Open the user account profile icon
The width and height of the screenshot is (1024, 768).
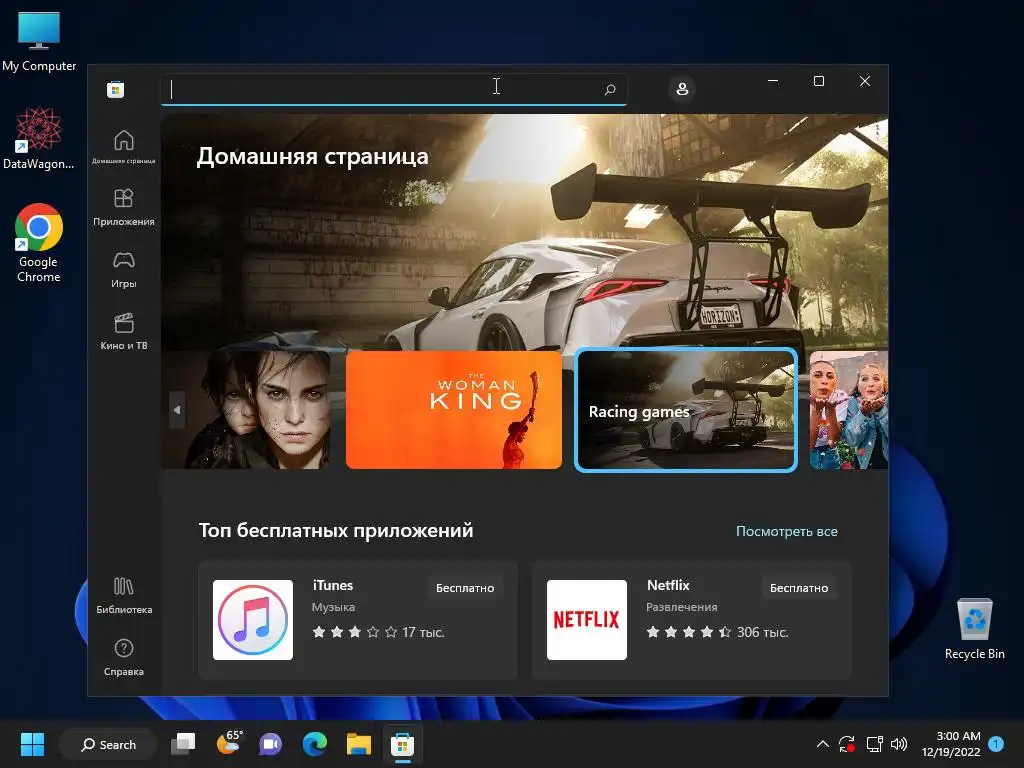click(x=682, y=89)
